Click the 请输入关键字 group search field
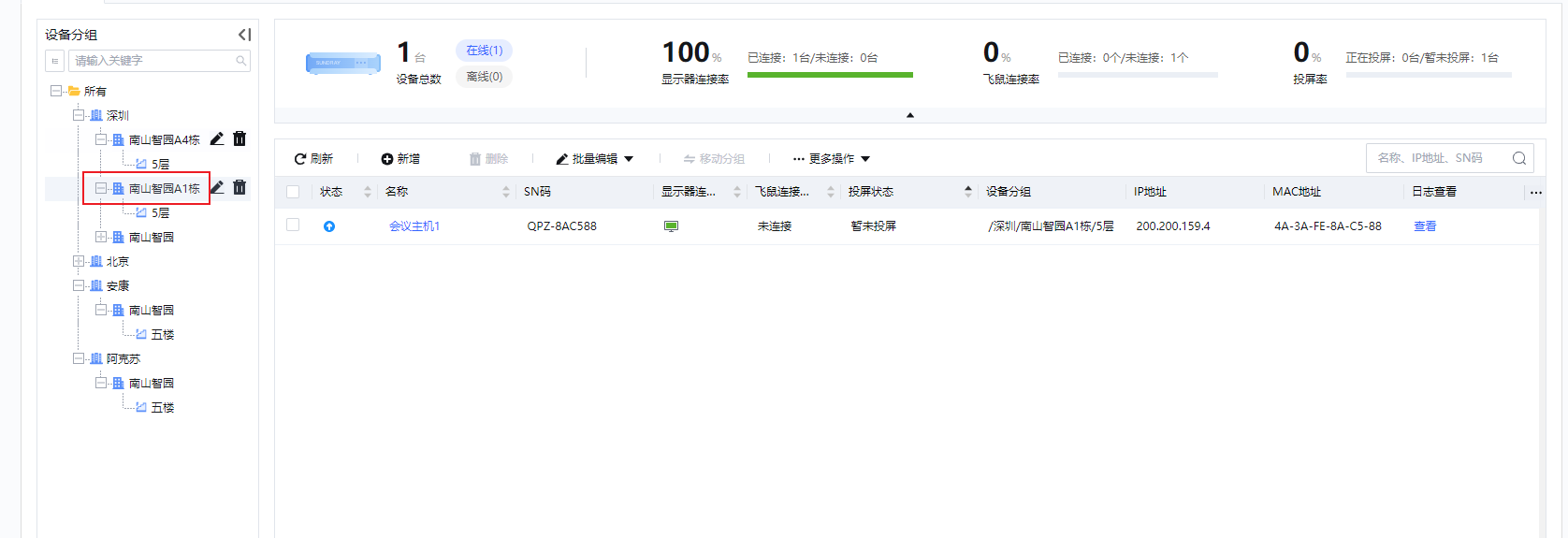 (152, 61)
